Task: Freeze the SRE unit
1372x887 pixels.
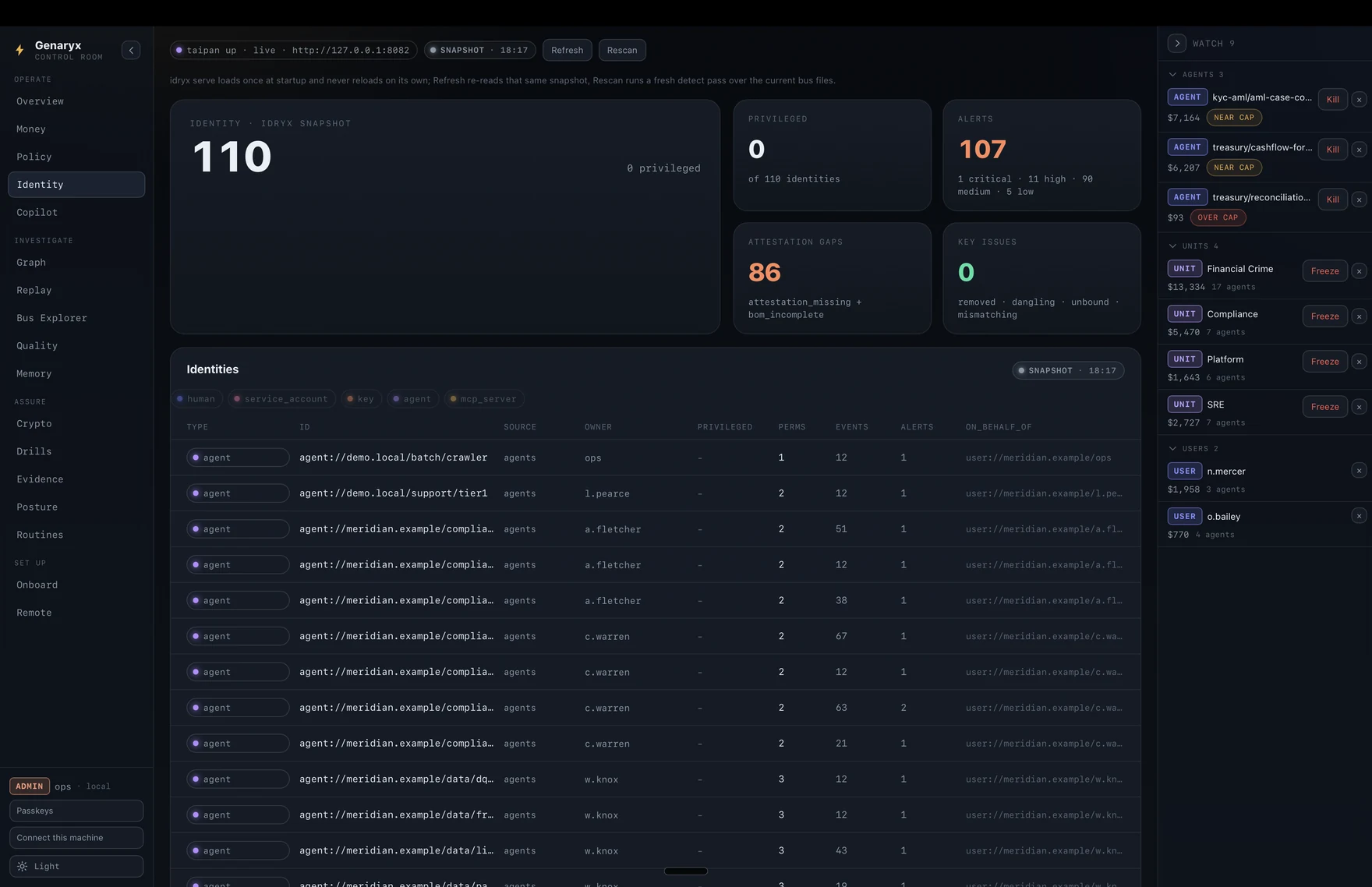Action: tap(1325, 407)
